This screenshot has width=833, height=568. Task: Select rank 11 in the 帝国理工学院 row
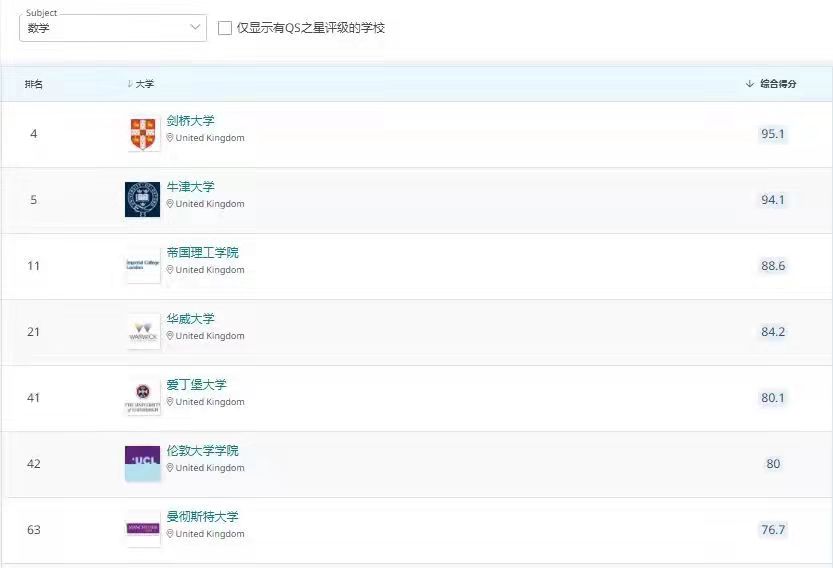click(x=33, y=266)
